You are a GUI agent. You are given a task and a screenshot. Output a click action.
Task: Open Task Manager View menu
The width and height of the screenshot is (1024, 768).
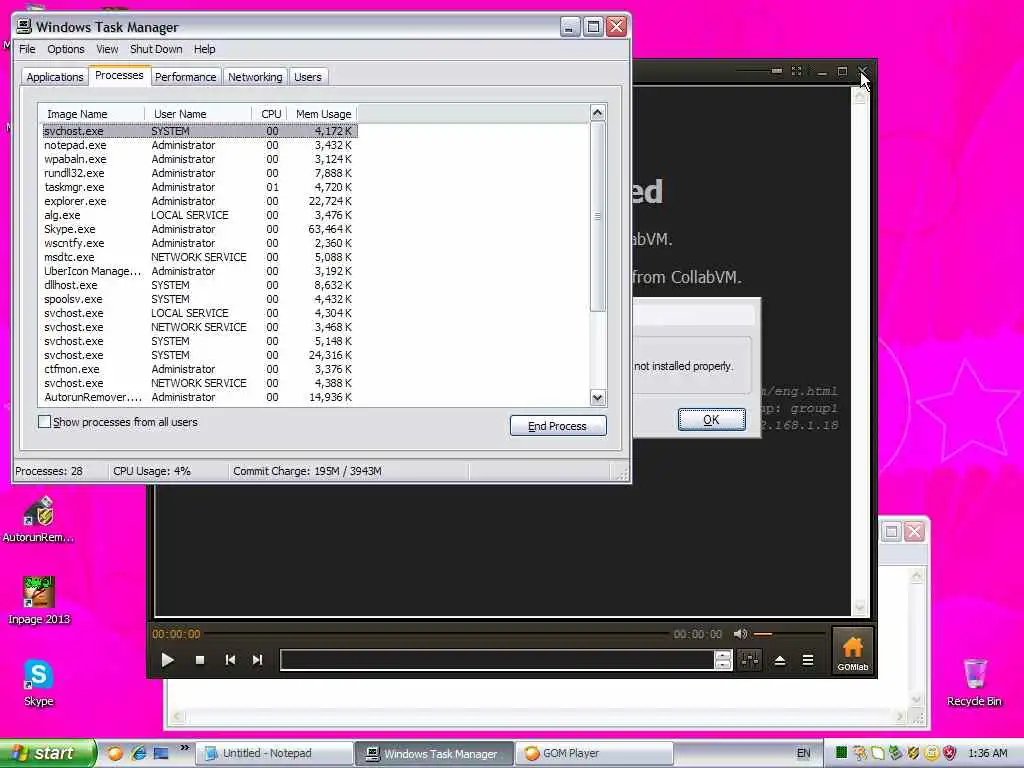pos(107,49)
